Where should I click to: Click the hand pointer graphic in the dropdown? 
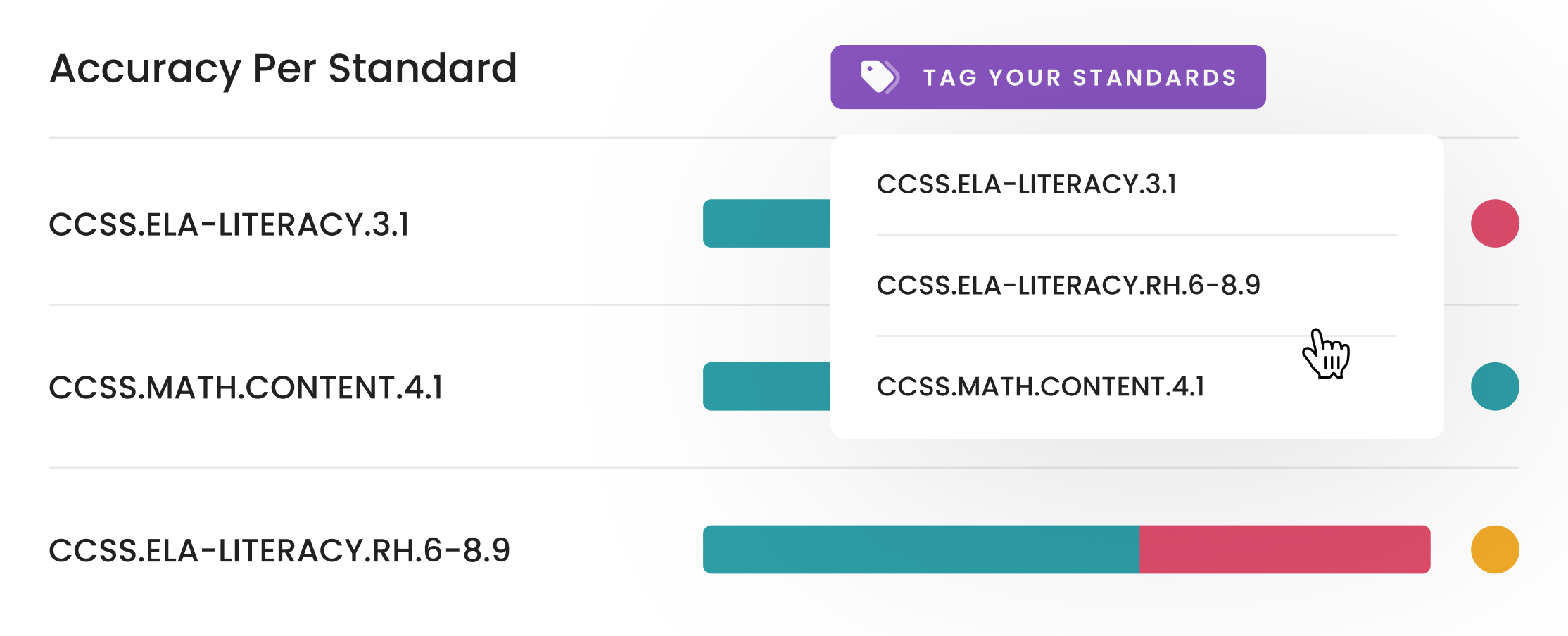[x=1326, y=354]
